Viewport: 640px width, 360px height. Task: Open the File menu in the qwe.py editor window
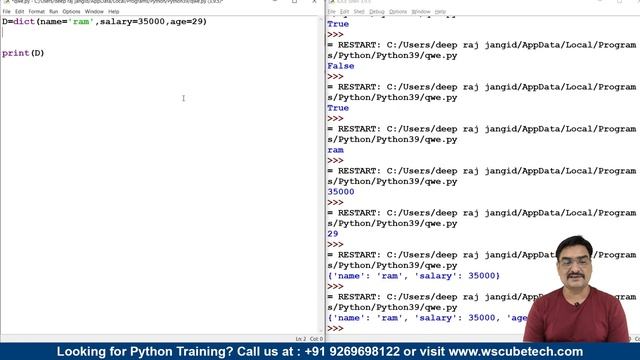pos(7,11)
